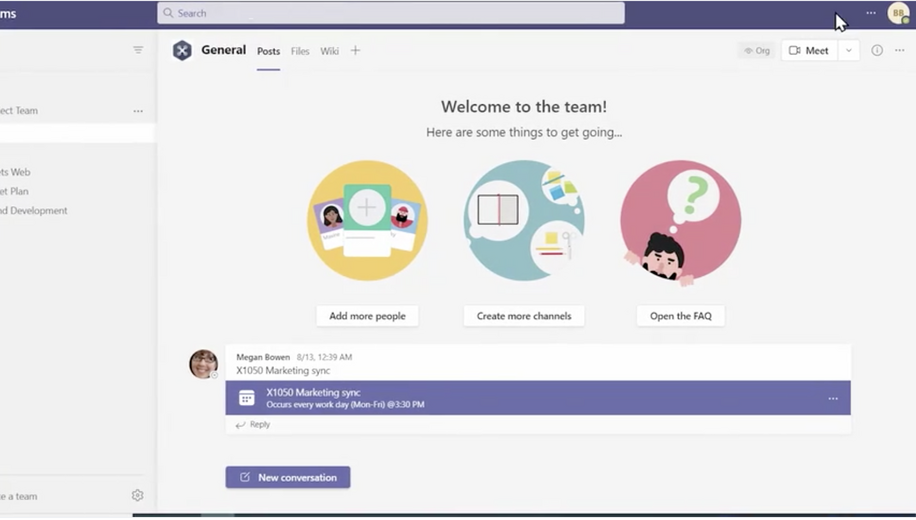Open Settings and more ellipsis in title bar
The width and height of the screenshot is (916, 520).
coord(871,13)
